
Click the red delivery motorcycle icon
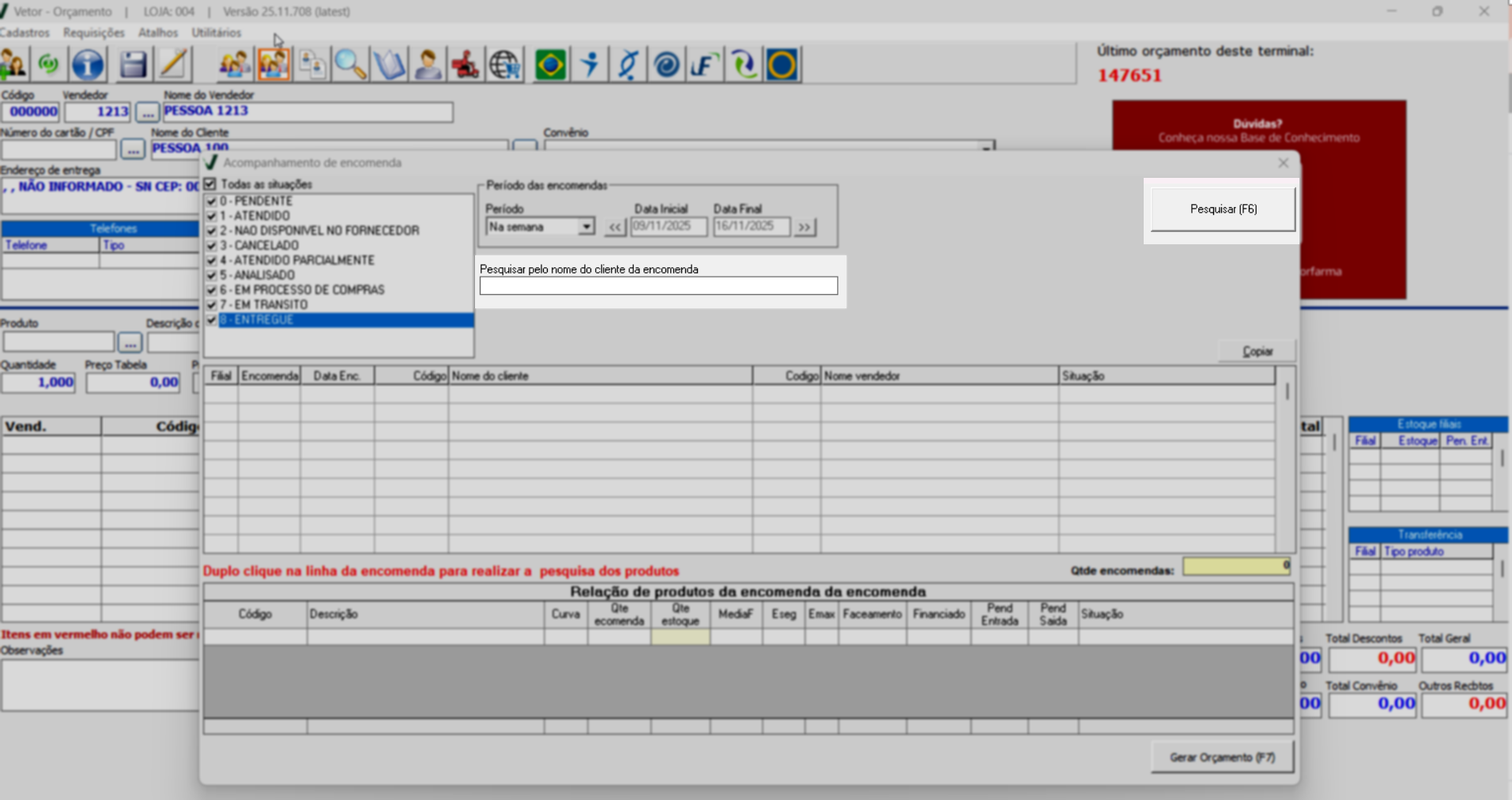466,65
